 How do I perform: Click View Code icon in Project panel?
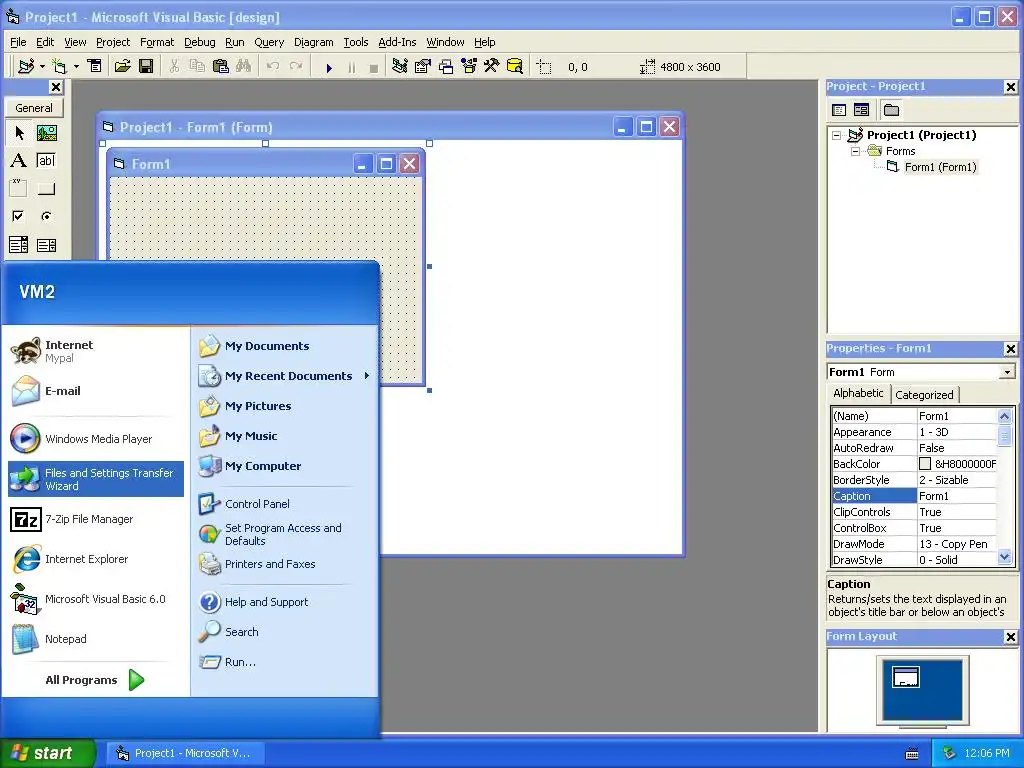pos(839,110)
